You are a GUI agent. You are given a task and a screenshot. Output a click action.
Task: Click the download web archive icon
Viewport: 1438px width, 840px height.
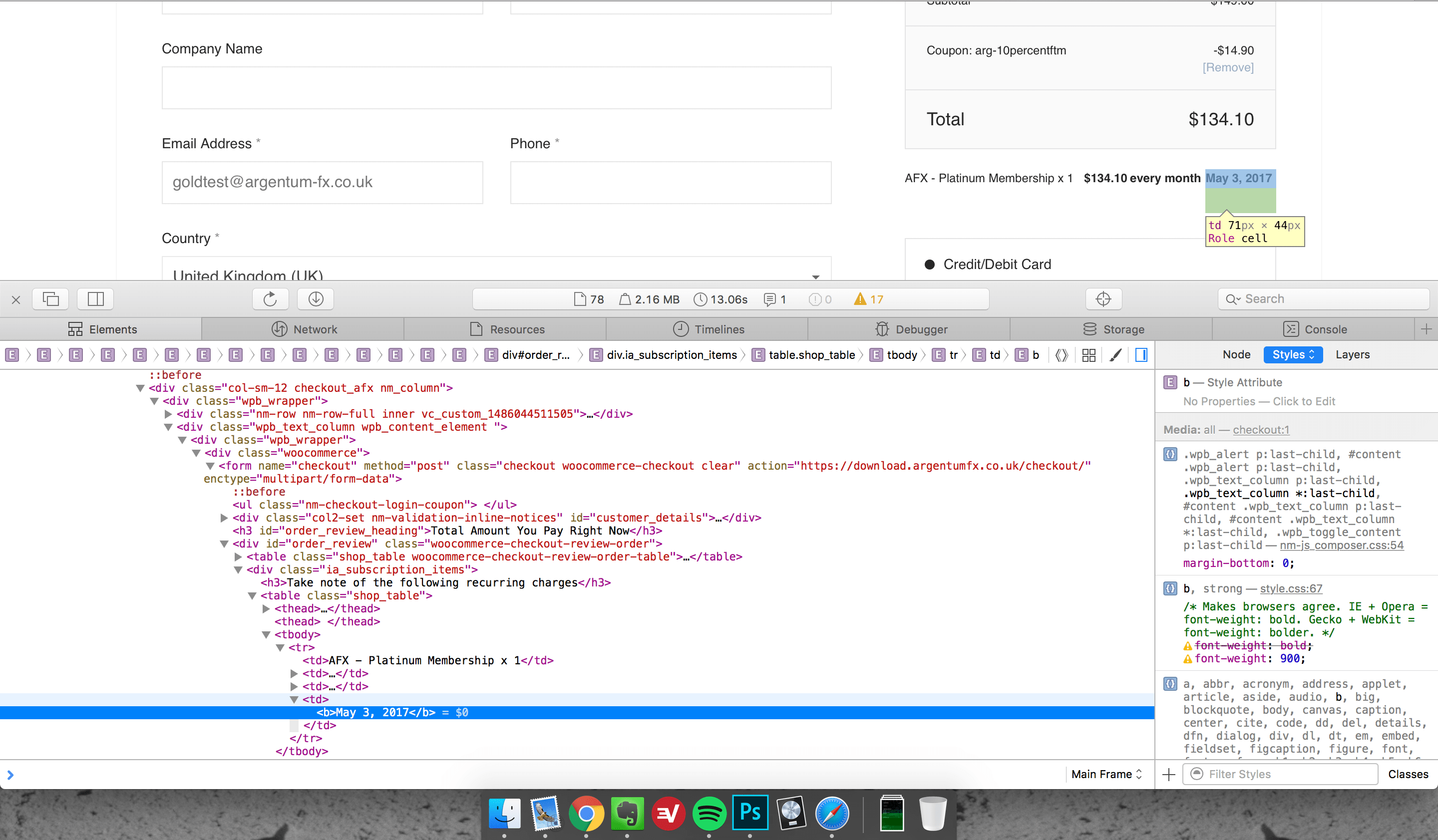tap(316, 299)
